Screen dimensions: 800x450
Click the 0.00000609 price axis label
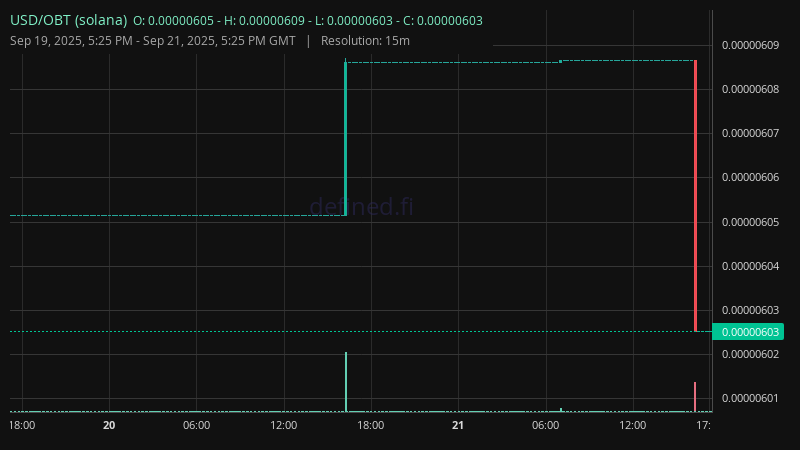point(751,45)
